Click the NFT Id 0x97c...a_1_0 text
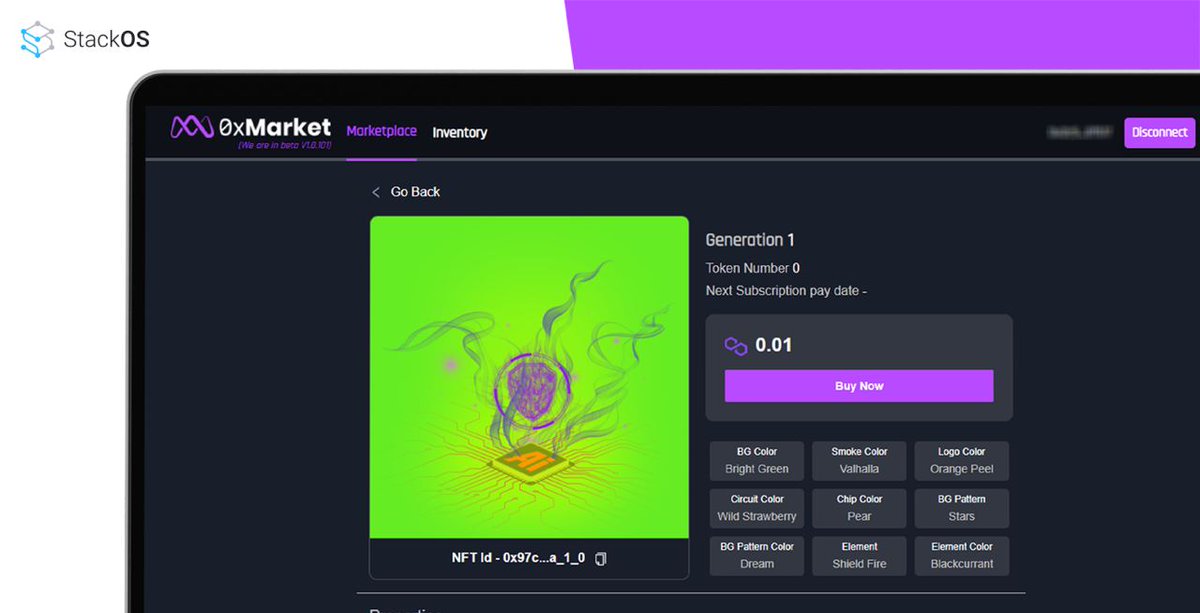Image resolution: width=1200 pixels, height=613 pixels. click(x=518, y=558)
